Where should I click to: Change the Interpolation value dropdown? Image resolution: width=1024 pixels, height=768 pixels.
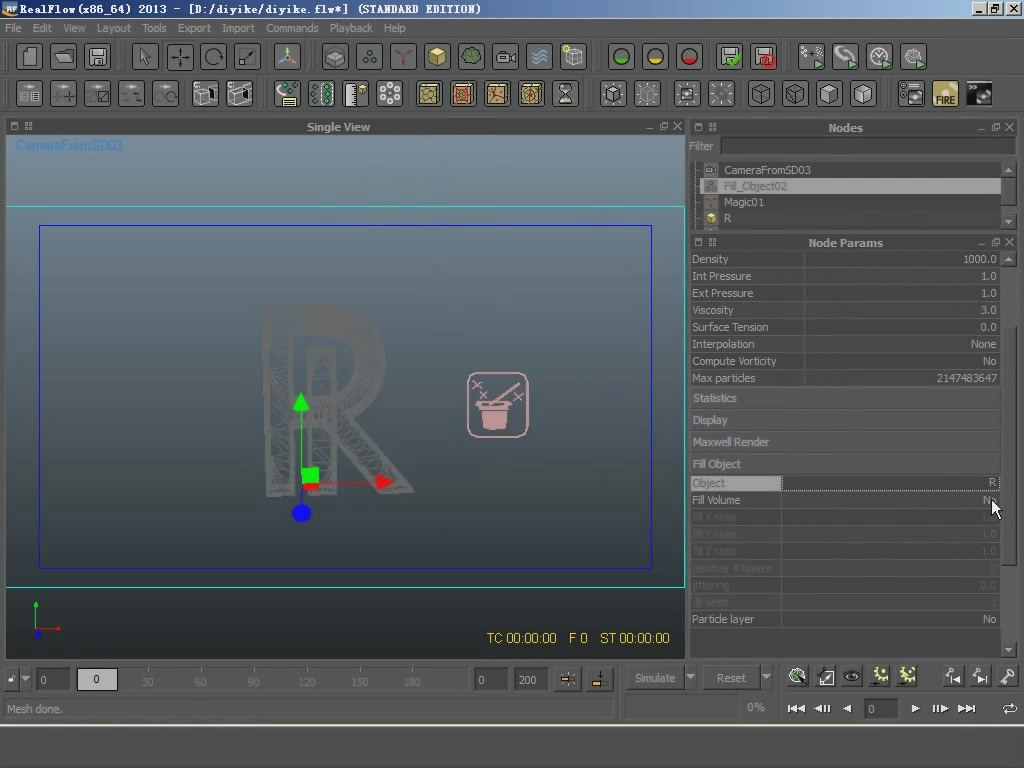click(x=901, y=344)
